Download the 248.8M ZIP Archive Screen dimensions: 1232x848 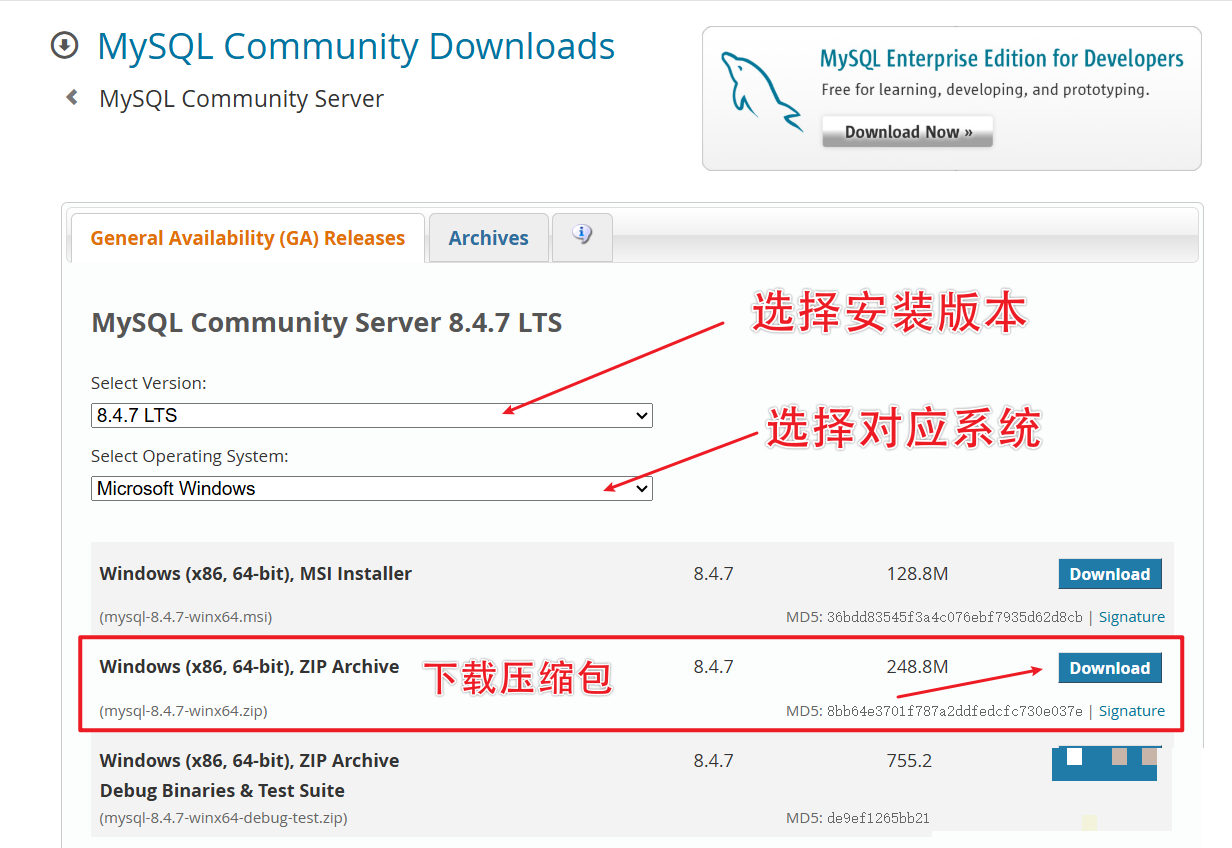[x=1110, y=668]
